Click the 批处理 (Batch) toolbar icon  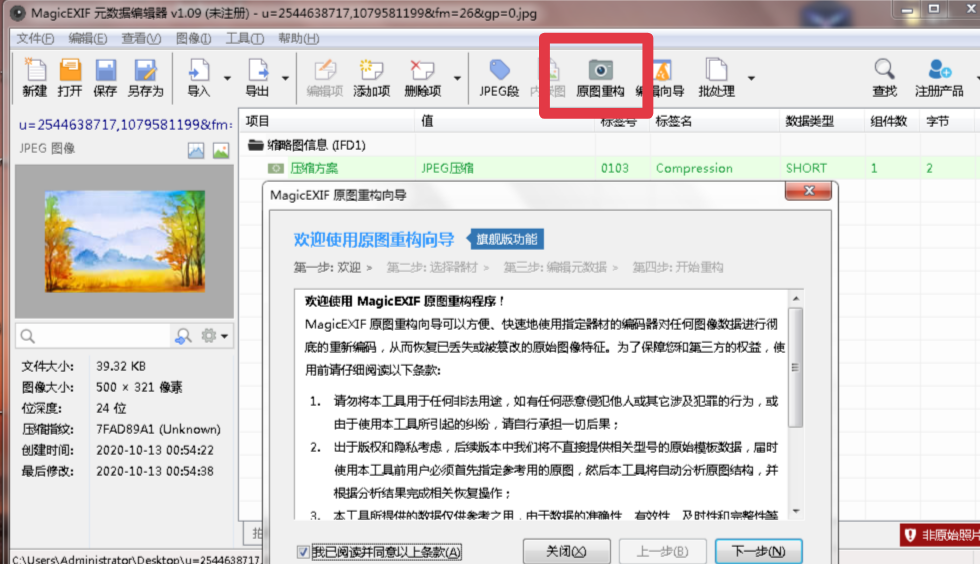tap(716, 70)
